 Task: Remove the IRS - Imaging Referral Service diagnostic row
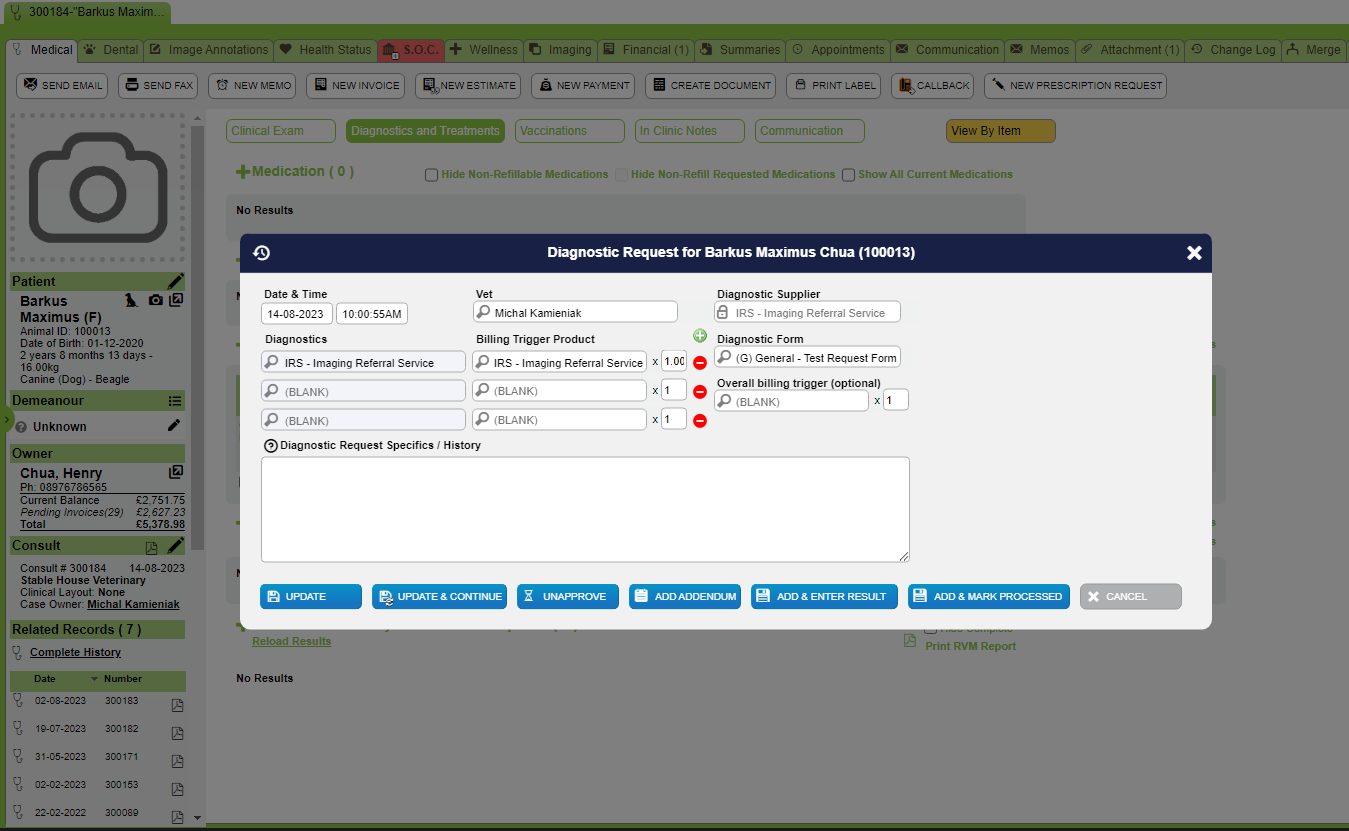click(700, 362)
